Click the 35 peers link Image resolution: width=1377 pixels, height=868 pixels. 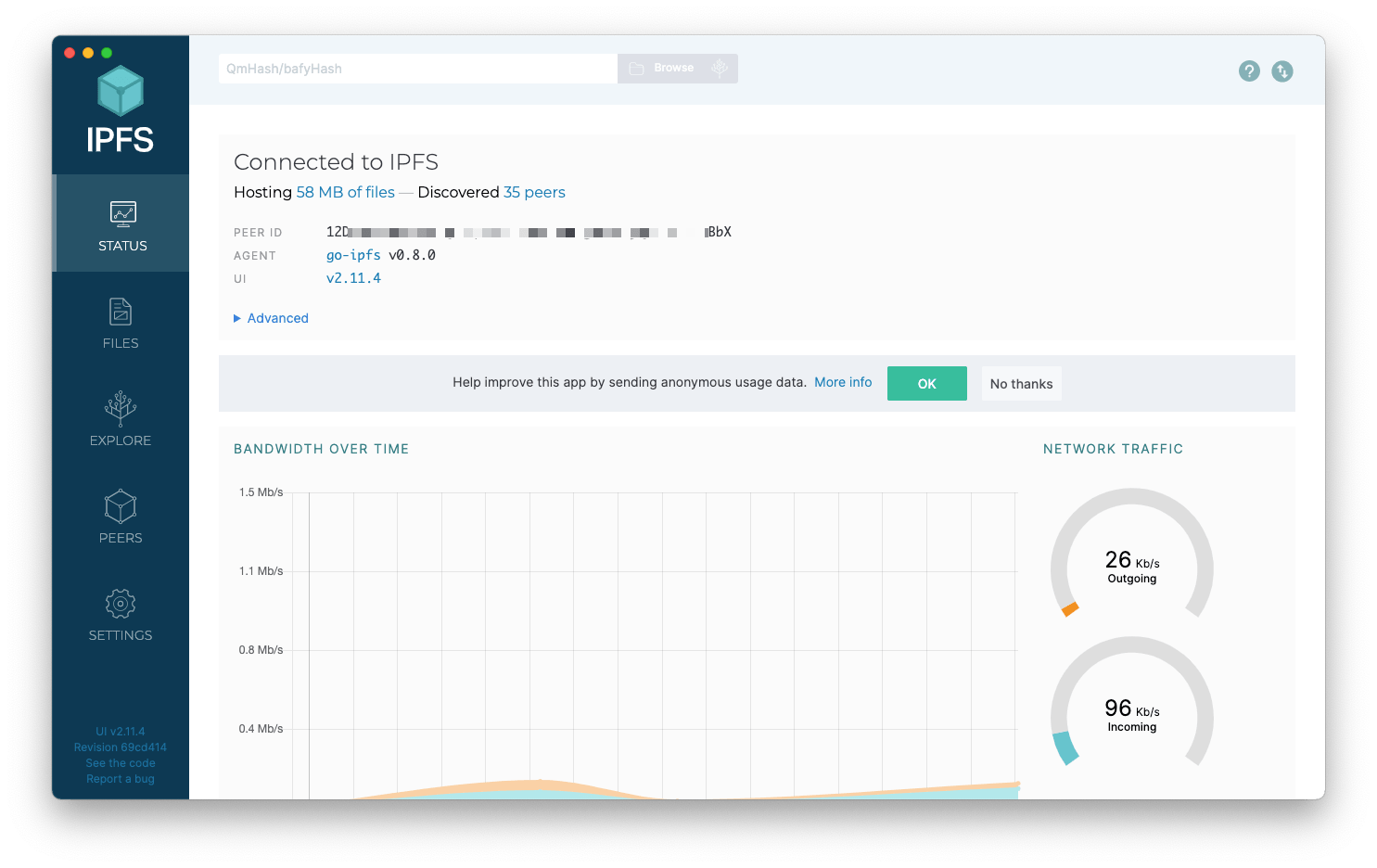point(534,192)
